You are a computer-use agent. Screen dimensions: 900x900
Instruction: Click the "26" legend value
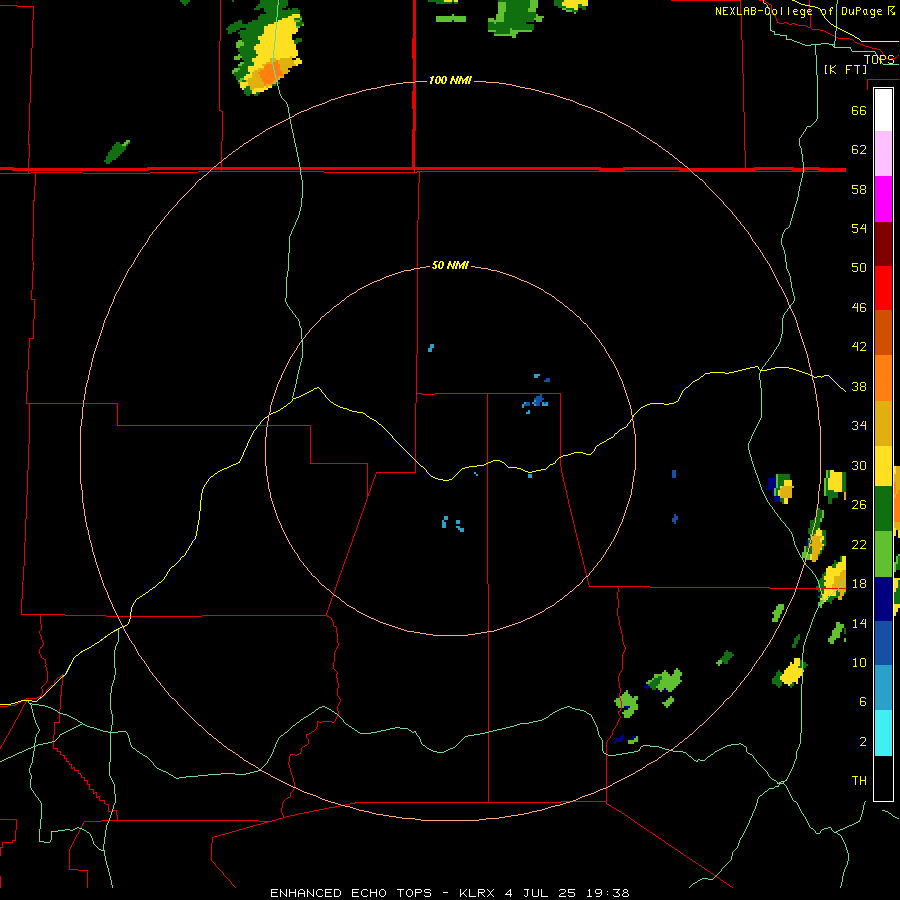pos(859,505)
